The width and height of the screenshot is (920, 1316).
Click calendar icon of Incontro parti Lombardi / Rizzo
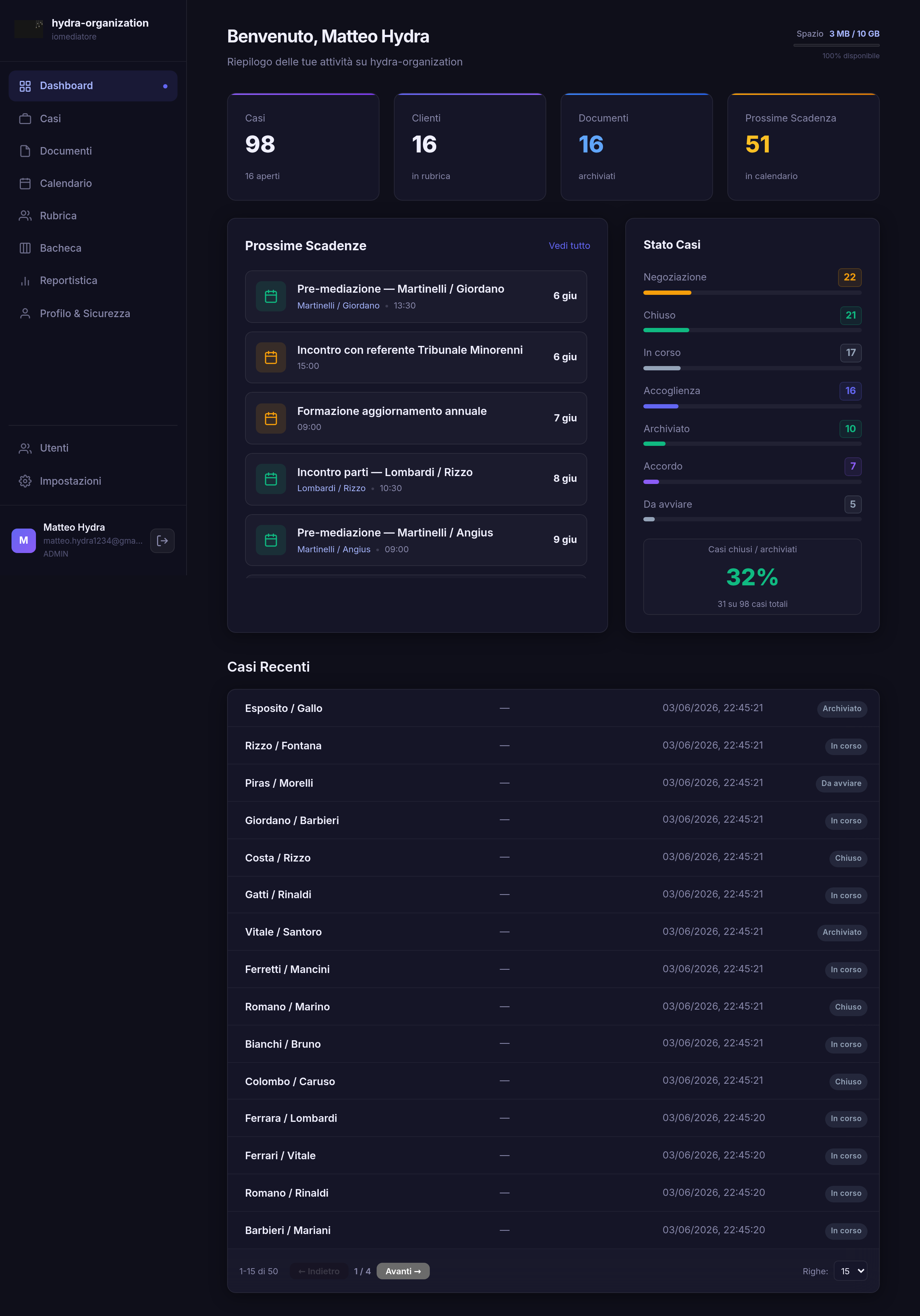(x=271, y=479)
